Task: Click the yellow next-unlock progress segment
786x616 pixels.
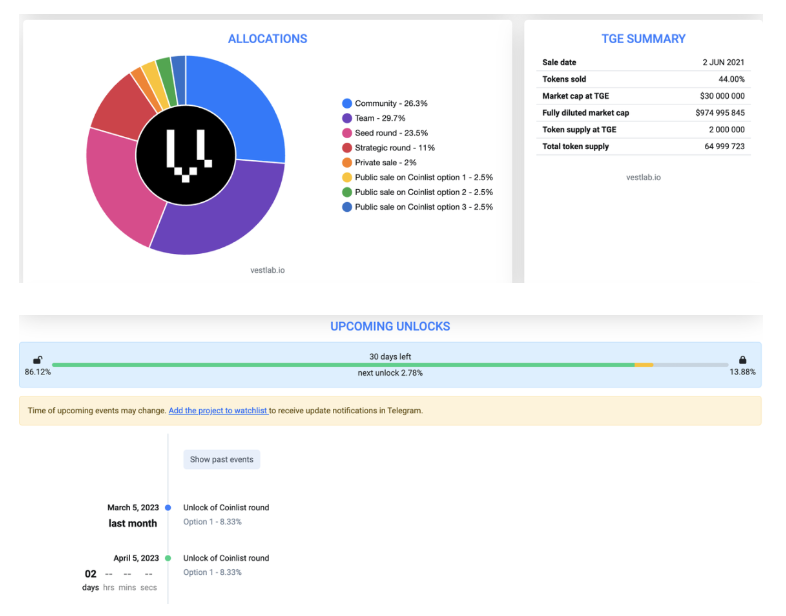Action: tap(644, 365)
